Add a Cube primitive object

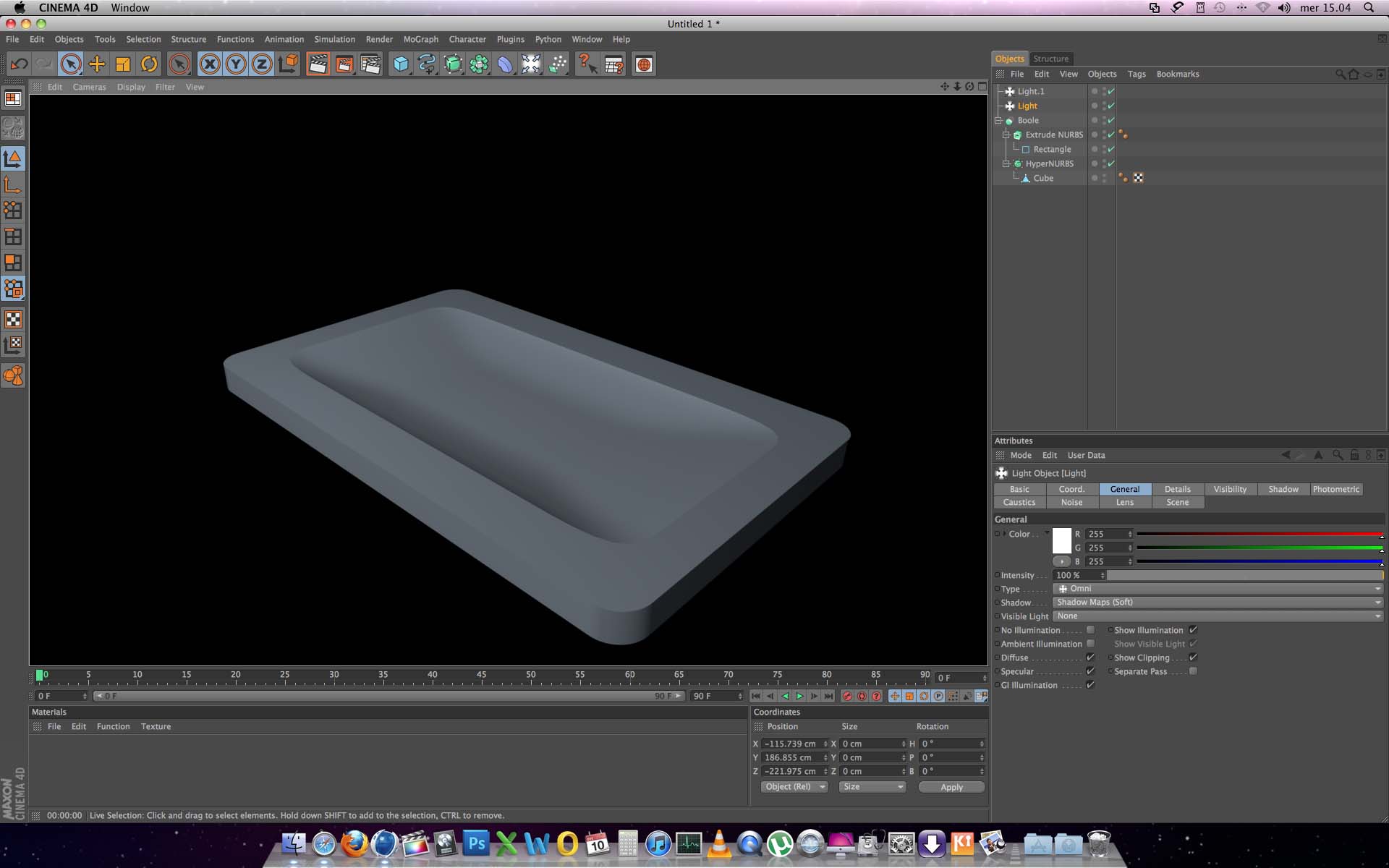(400, 64)
